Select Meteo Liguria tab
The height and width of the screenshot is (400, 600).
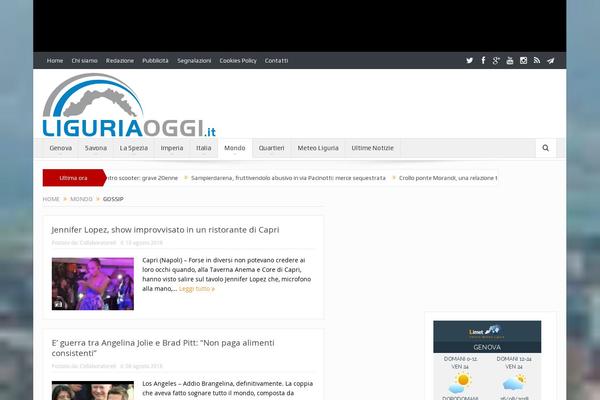318,148
